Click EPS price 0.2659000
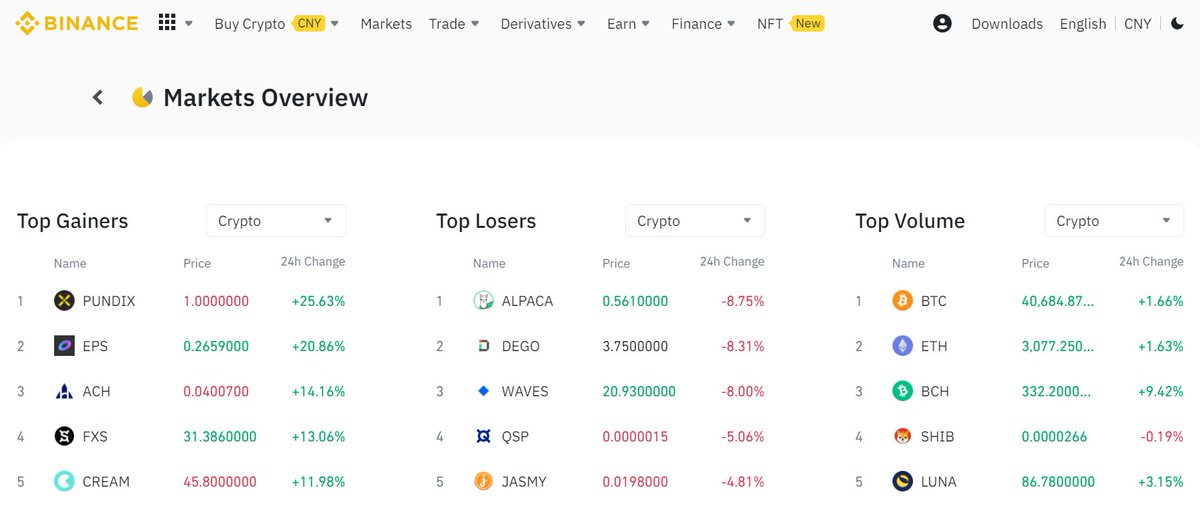Screen dimensions: 1200x514 tap(216, 346)
